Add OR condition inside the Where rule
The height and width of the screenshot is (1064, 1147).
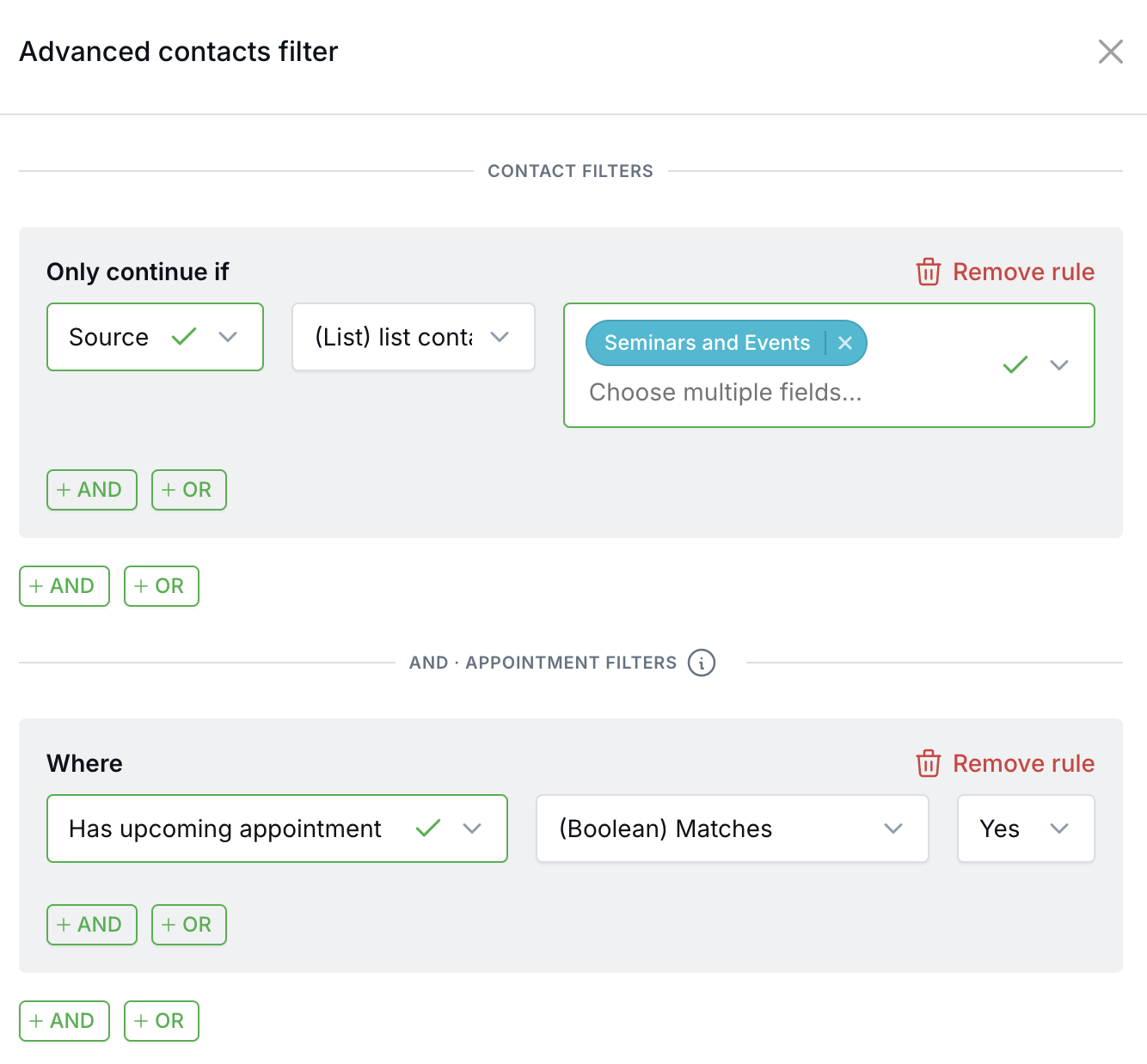[x=189, y=925]
